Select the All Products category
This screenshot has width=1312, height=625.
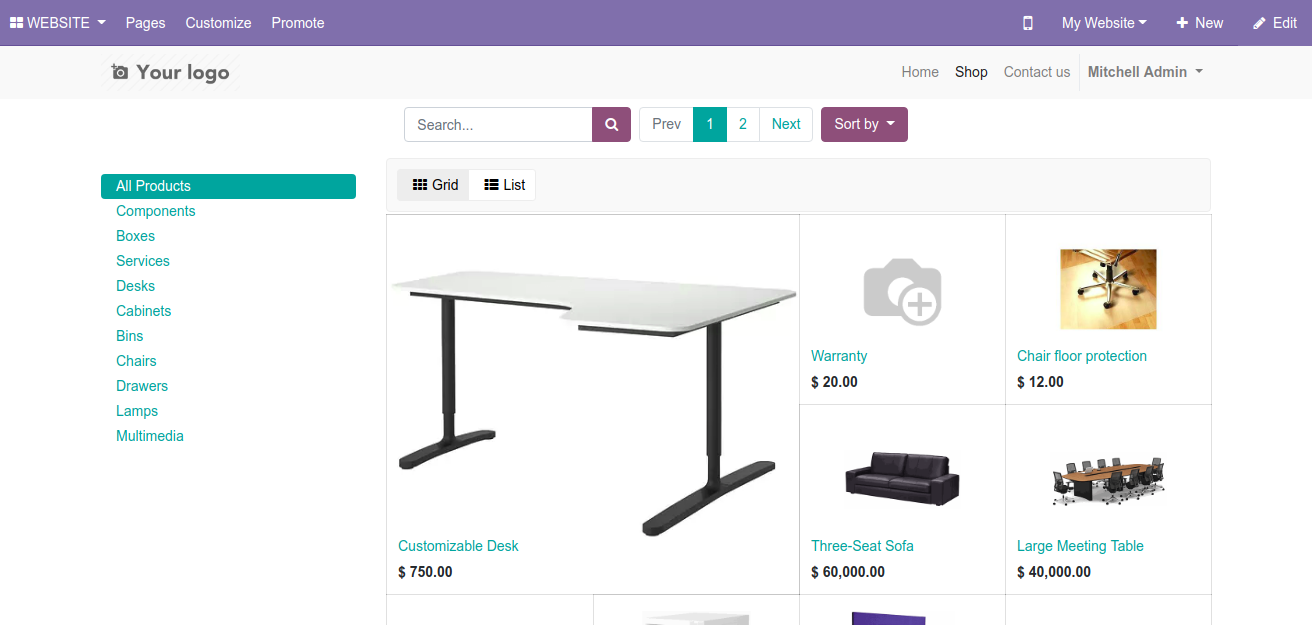228,186
